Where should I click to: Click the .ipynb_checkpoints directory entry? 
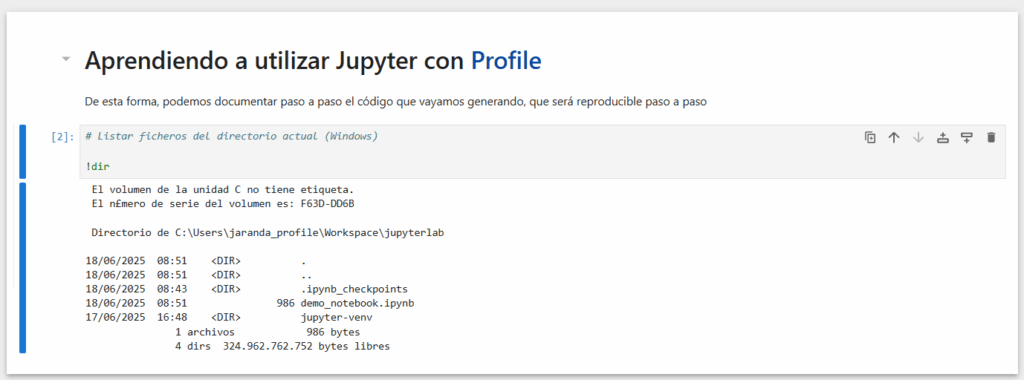(355, 289)
